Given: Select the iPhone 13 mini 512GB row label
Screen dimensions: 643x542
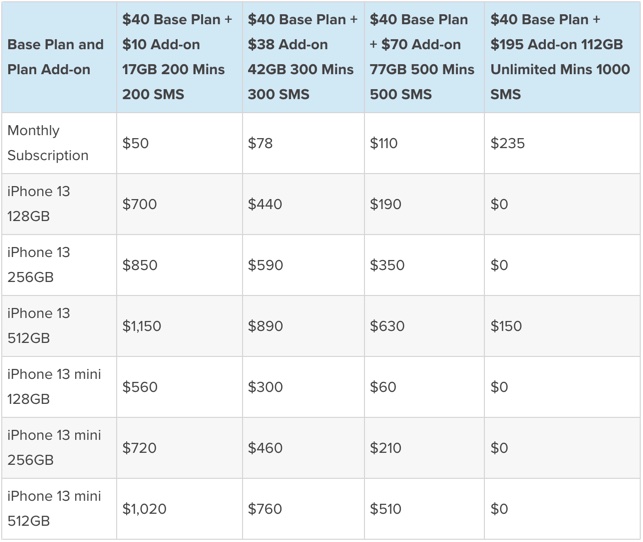Looking at the screenshot, I should coord(54,508).
